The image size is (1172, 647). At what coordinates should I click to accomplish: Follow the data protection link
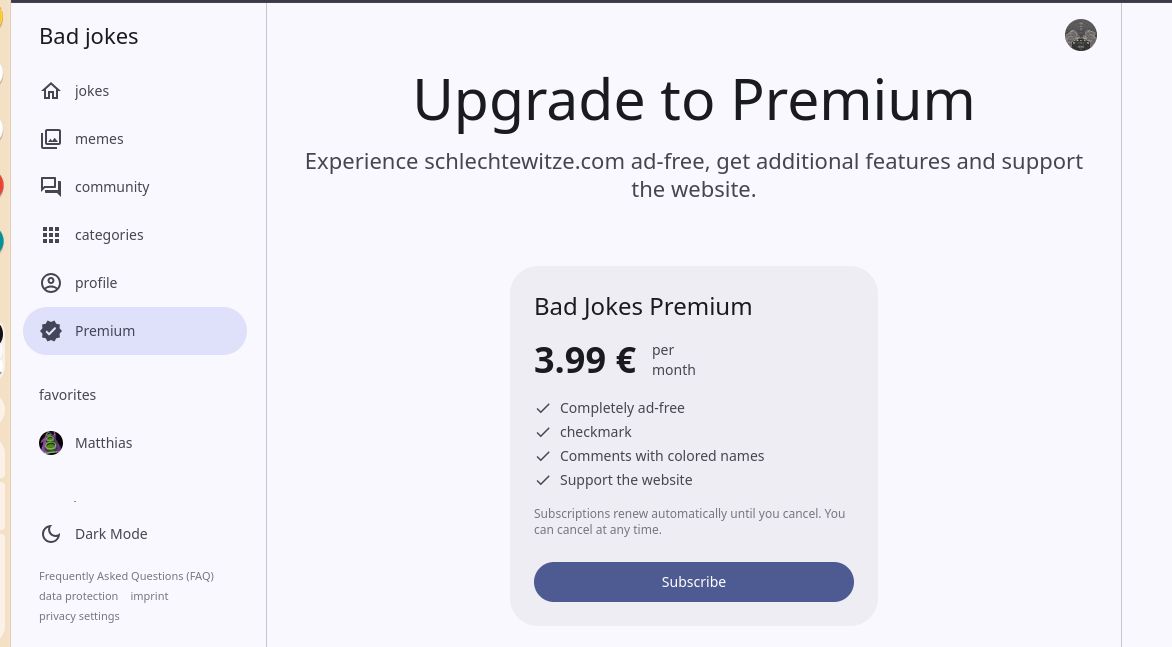point(78,596)
